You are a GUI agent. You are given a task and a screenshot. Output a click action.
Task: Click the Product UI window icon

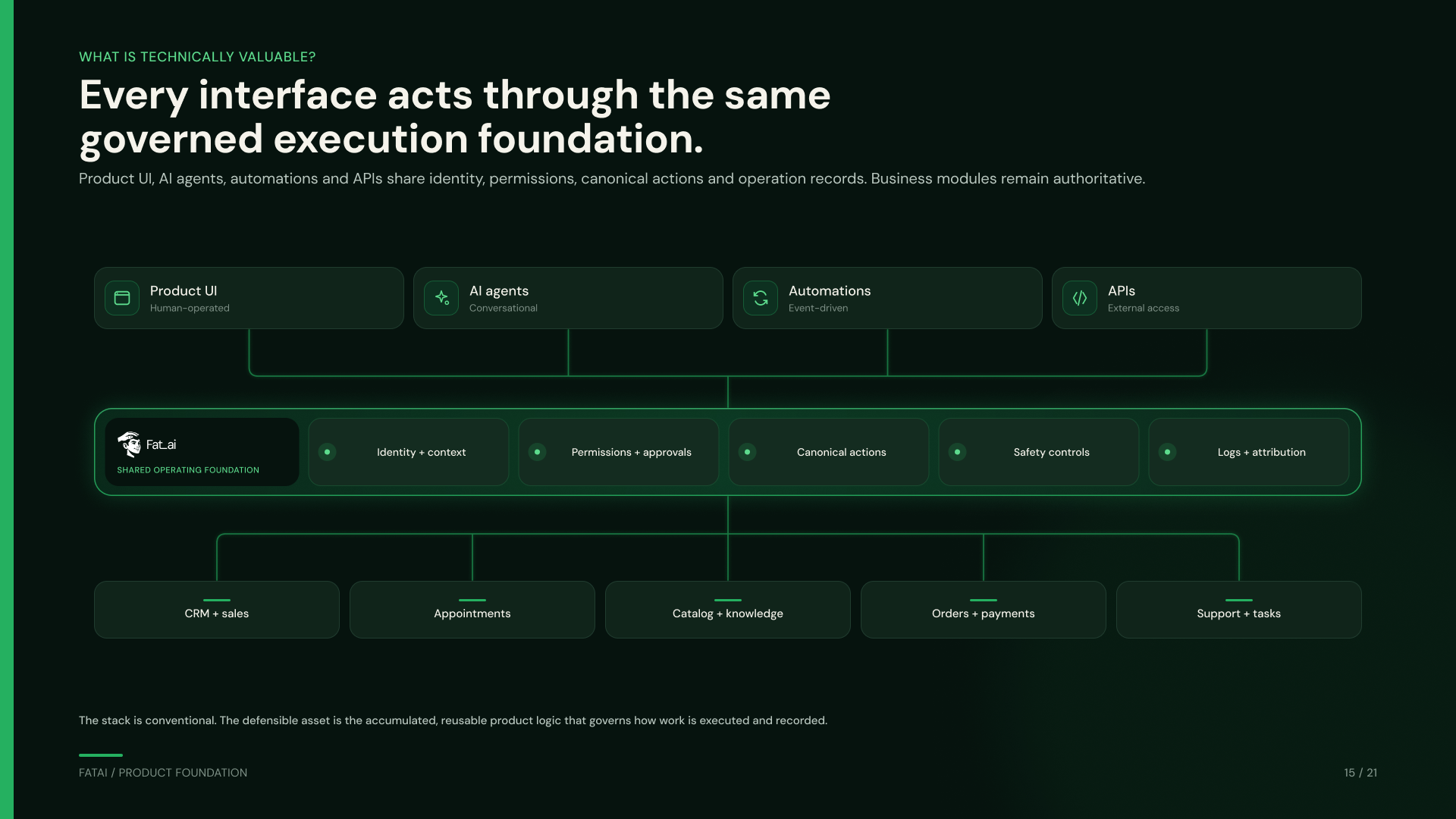point(122,298)
